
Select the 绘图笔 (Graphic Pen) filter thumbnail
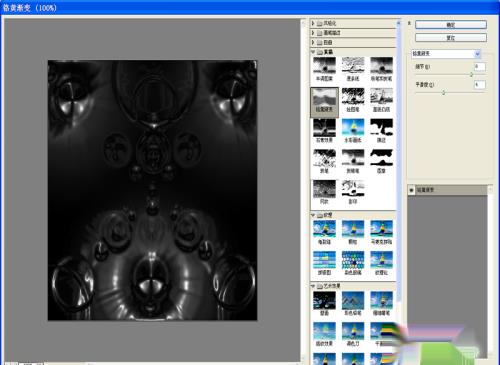coord(353,100)
